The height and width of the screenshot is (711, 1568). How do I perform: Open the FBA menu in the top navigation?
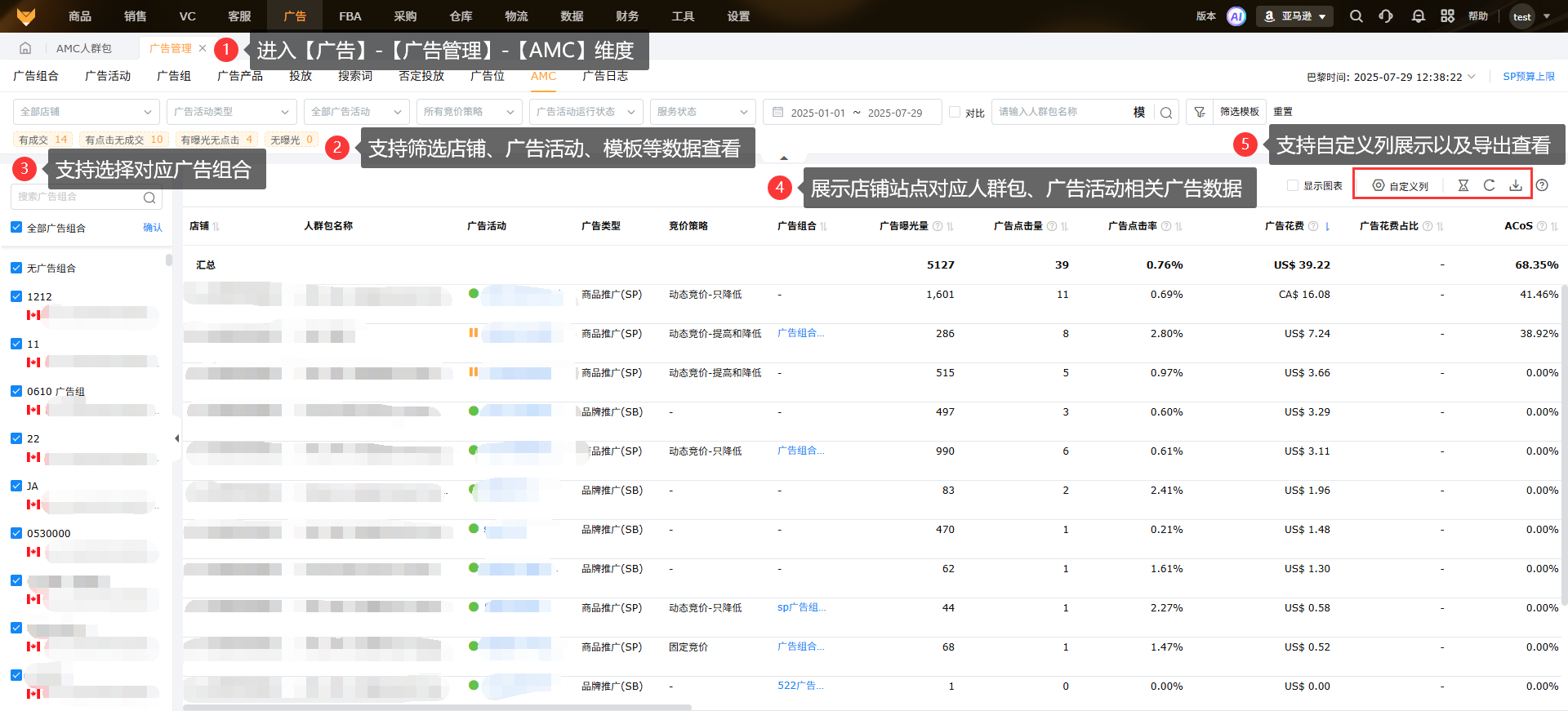pos(350,16)
